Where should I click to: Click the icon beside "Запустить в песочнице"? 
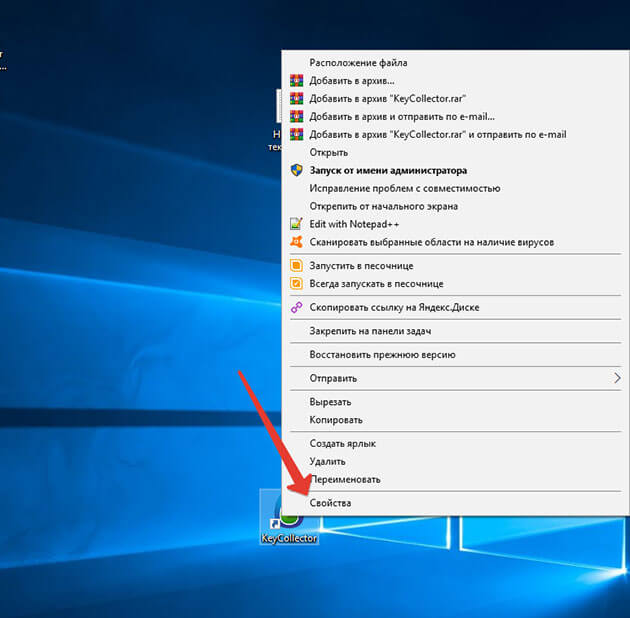click(296, 266)
